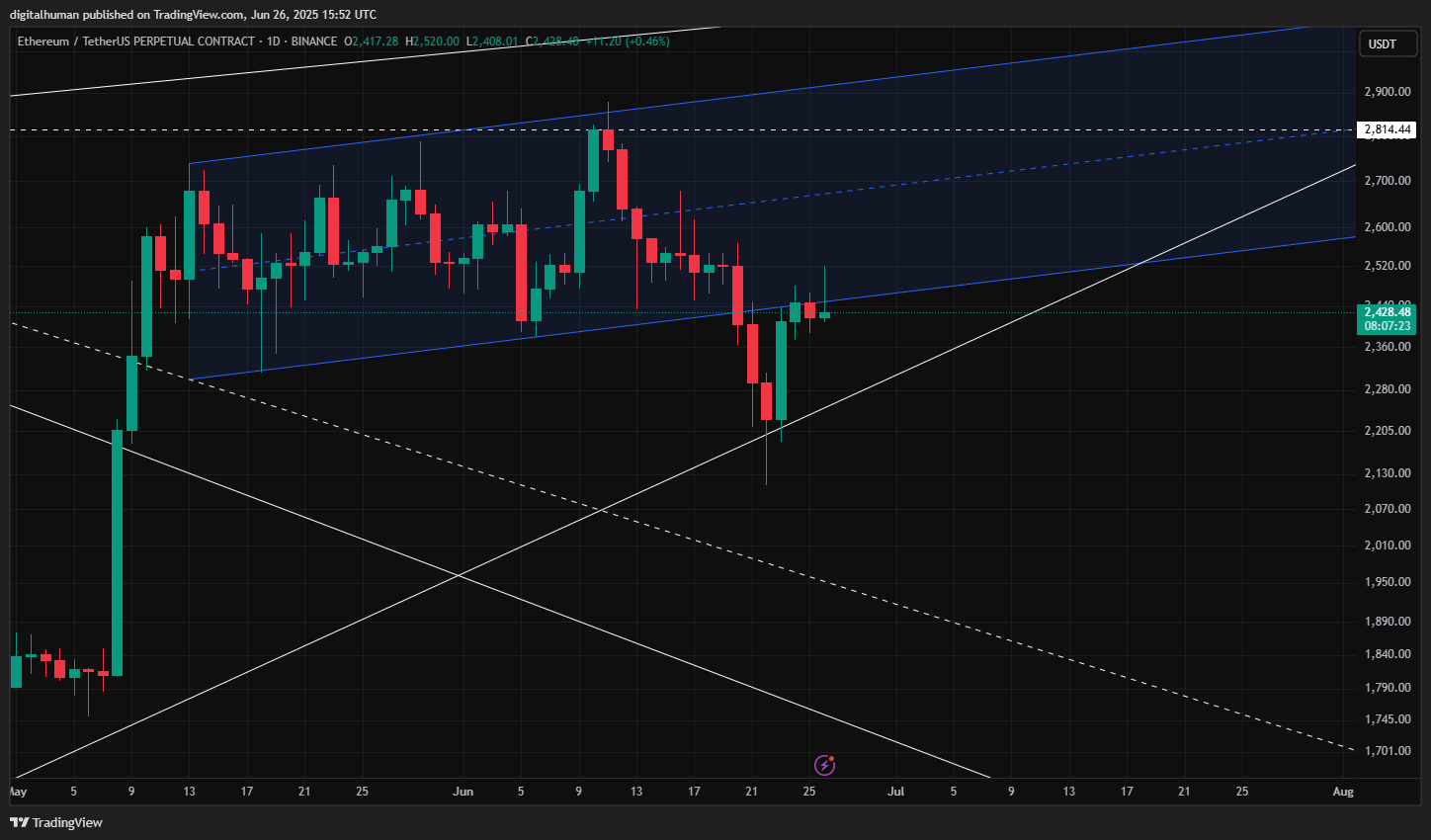Click the 1,790.00 price axis label
The height and width of the screenshot is (840, 1431).
tap(1387, 688)
